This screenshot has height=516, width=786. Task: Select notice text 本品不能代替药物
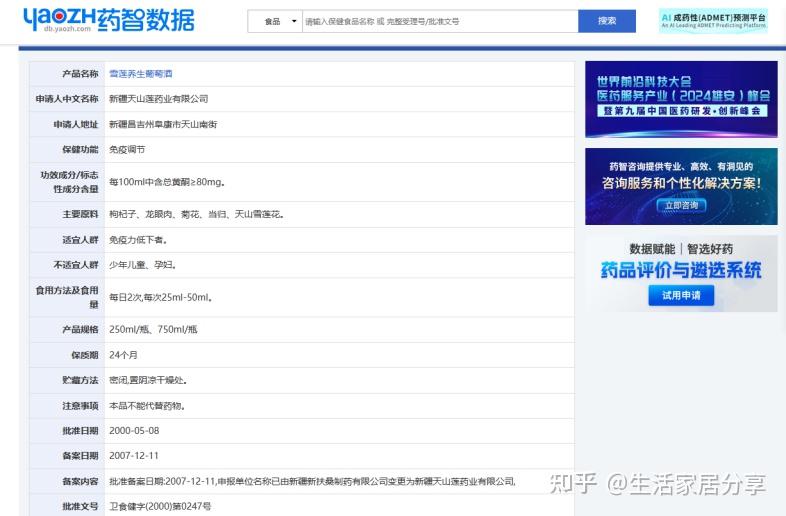(x=147, y=406)
